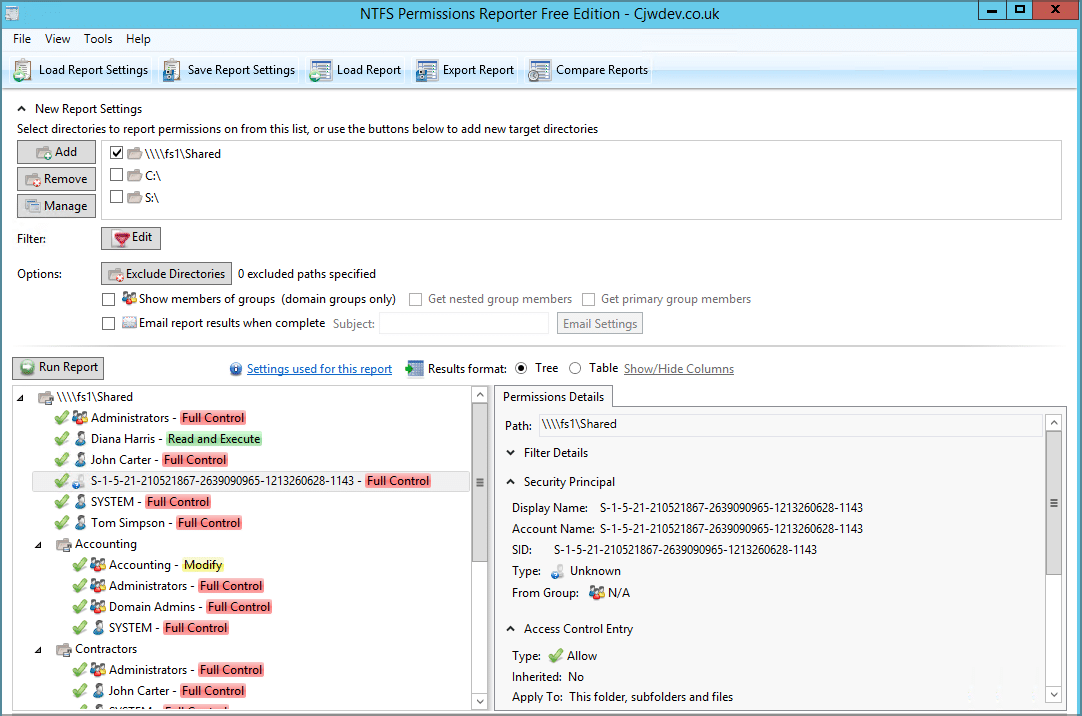Click the user icon next to Tom Simpson
This screenshot has height=716, width=1082.
tap(80, 523)
